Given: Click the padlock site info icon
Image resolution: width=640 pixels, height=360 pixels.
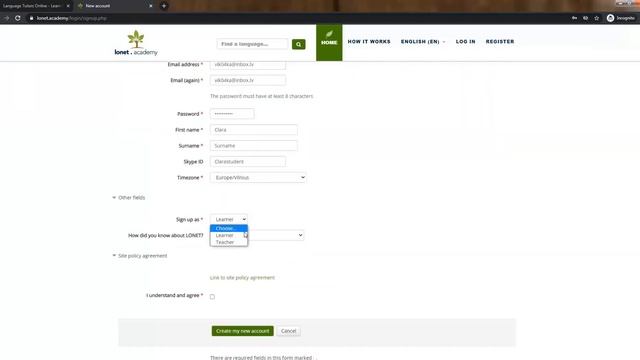Looking at the screenshot, I should pos(31,18).
